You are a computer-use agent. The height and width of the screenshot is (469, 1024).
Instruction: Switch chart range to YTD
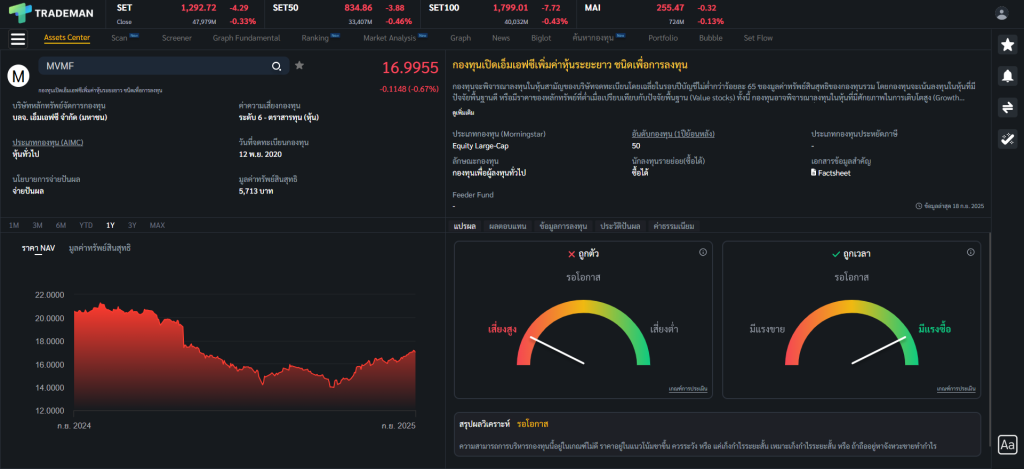tap(86, 225)
